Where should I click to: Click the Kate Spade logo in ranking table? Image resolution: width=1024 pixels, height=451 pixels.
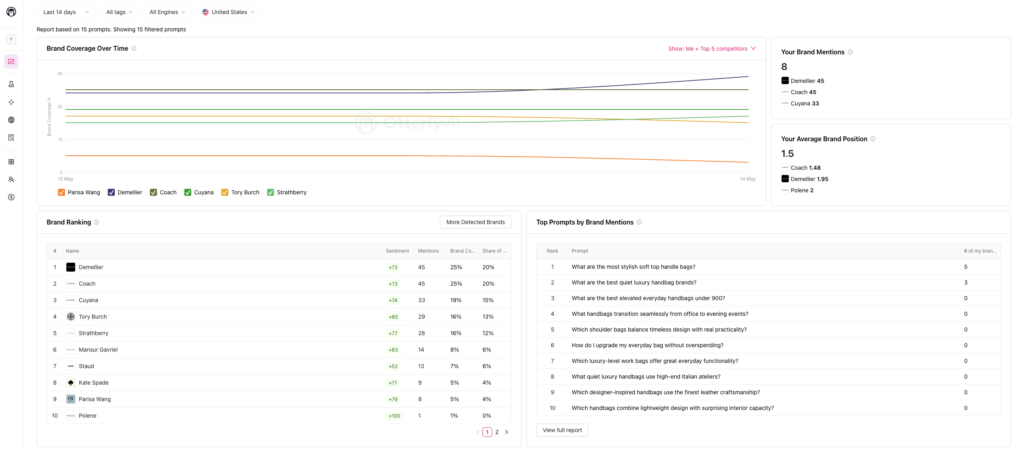[x=71, y=382]
